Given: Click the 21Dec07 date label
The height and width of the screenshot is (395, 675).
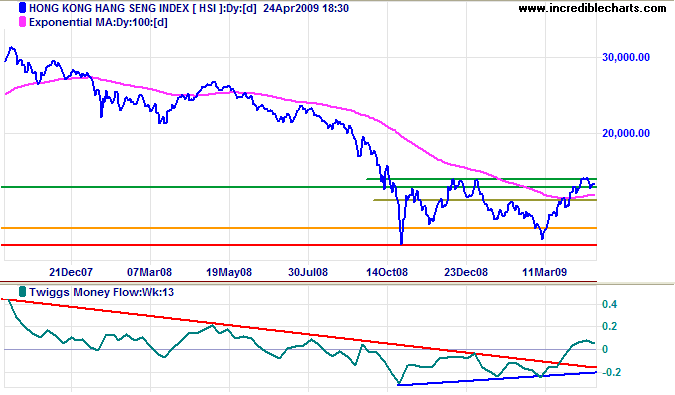Looking at the screenshot, I should pyautogui.click(x=71, y=272).
